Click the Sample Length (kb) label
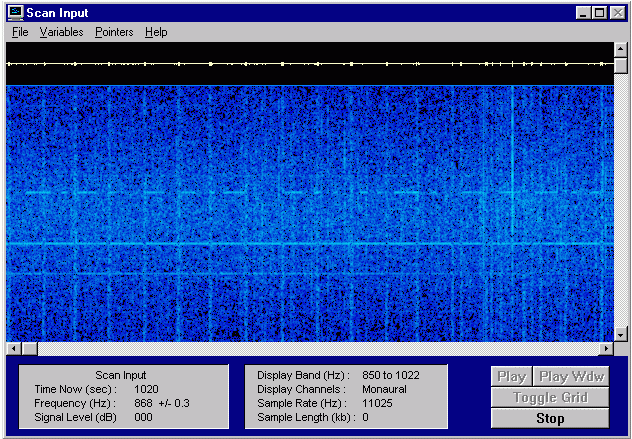The image size is (632, 439). pyautogui.click(x=307, y=417)
